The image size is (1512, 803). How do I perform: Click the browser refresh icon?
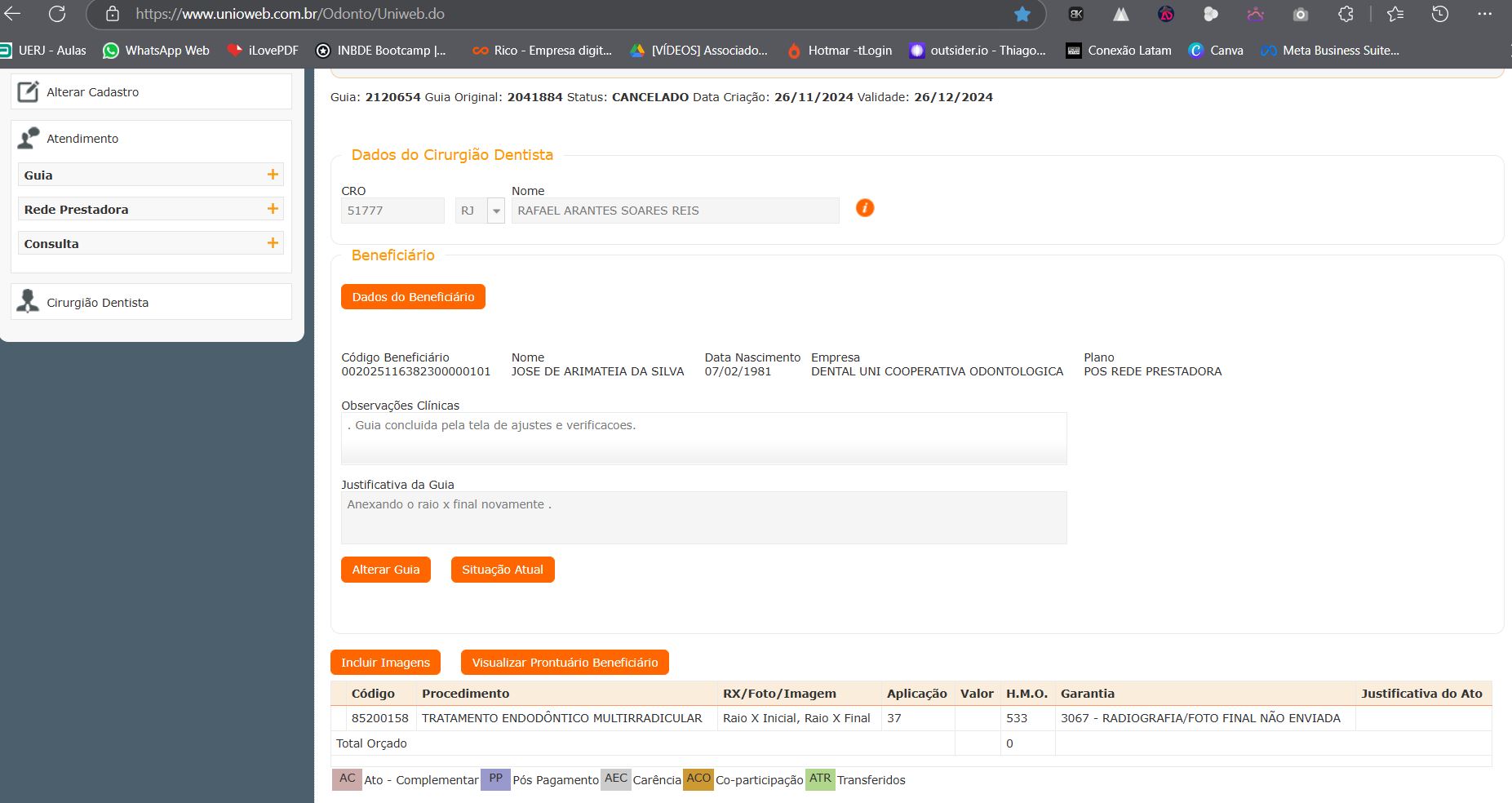pyautogui.click(x=57, y=14)
